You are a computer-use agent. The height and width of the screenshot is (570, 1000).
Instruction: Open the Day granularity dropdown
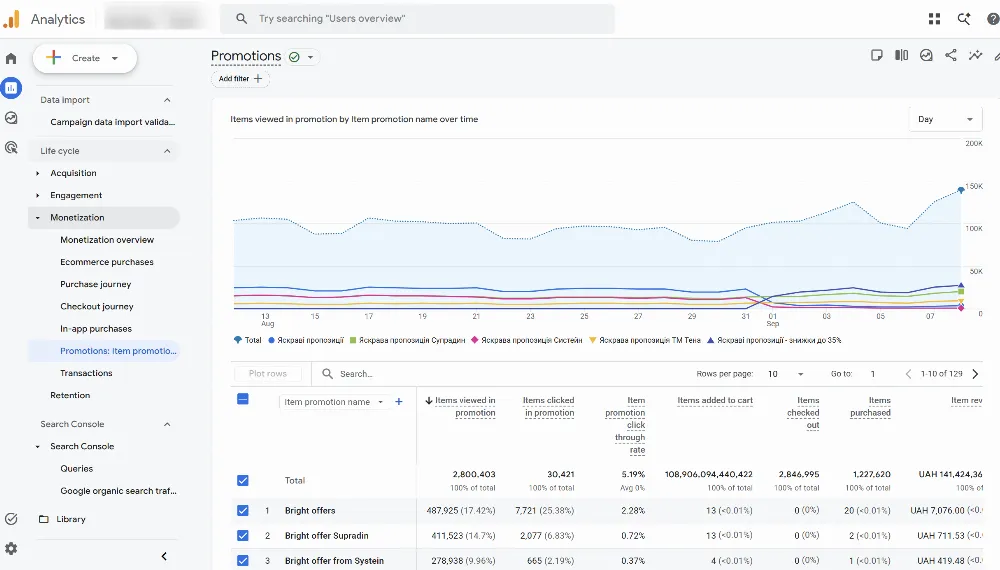pyautogui.click(x=945, y=119)
